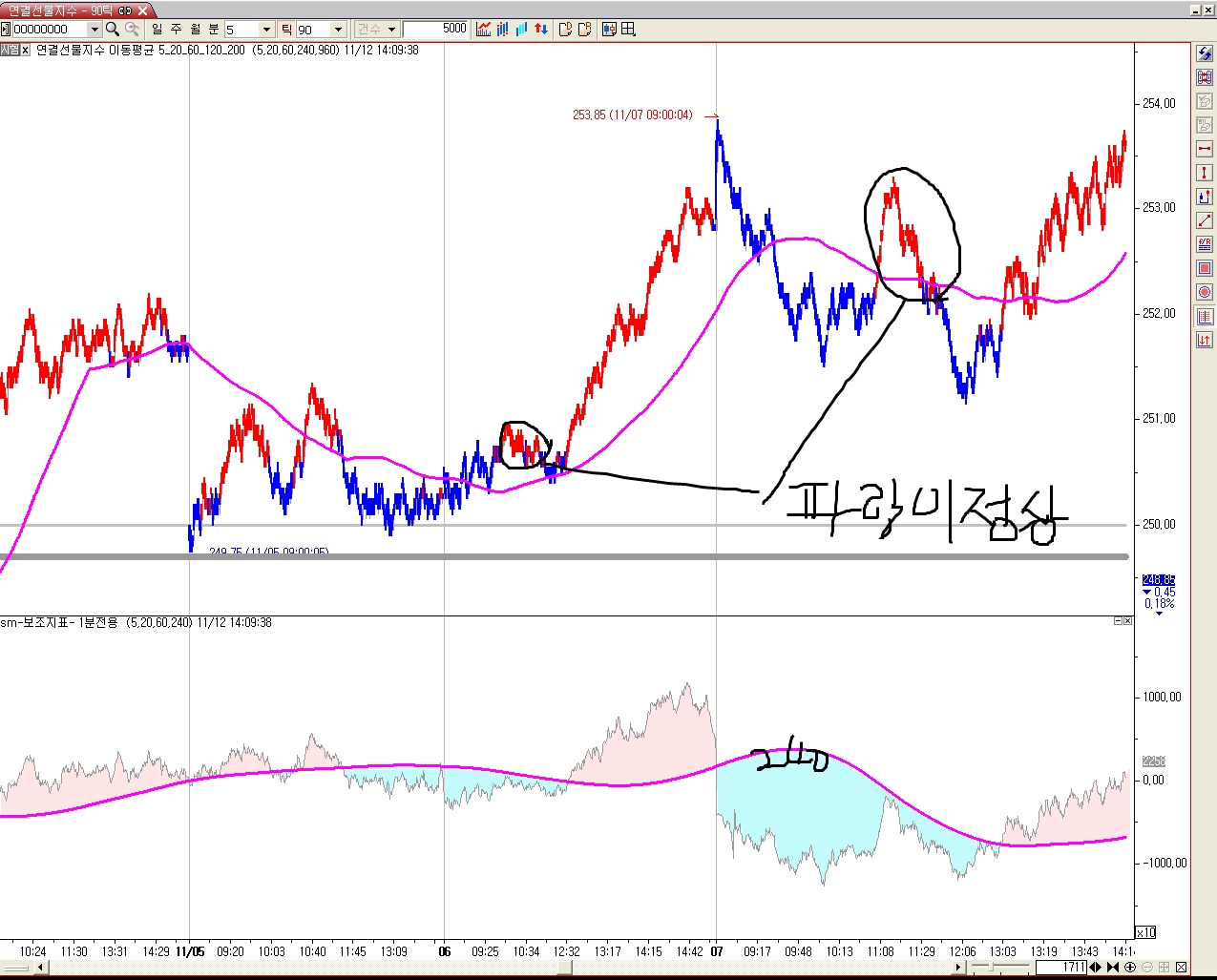Screen dimensions: 1217x980
Task: Click the circled plus zoom-in icon
Action: (x=1130, y=968)
